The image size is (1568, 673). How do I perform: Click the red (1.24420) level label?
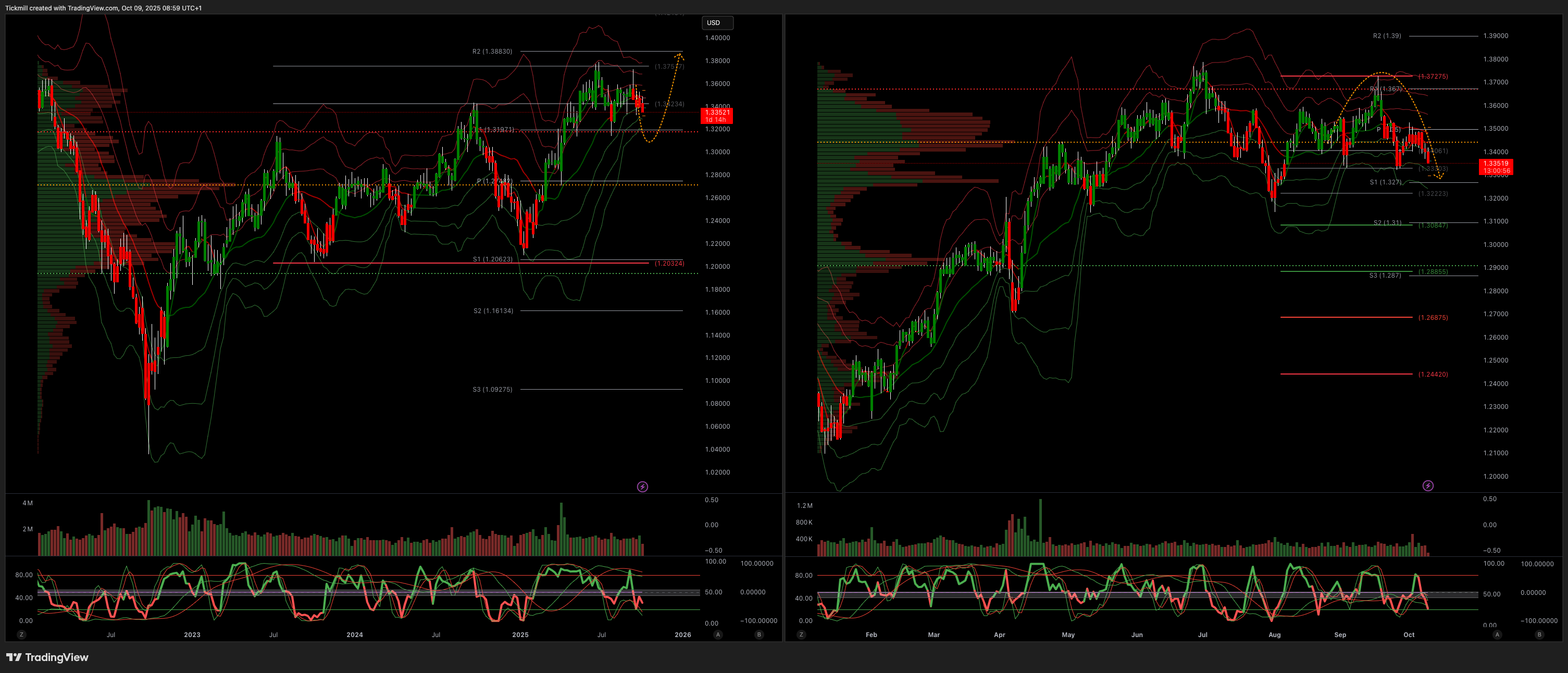coord(1433,375)
